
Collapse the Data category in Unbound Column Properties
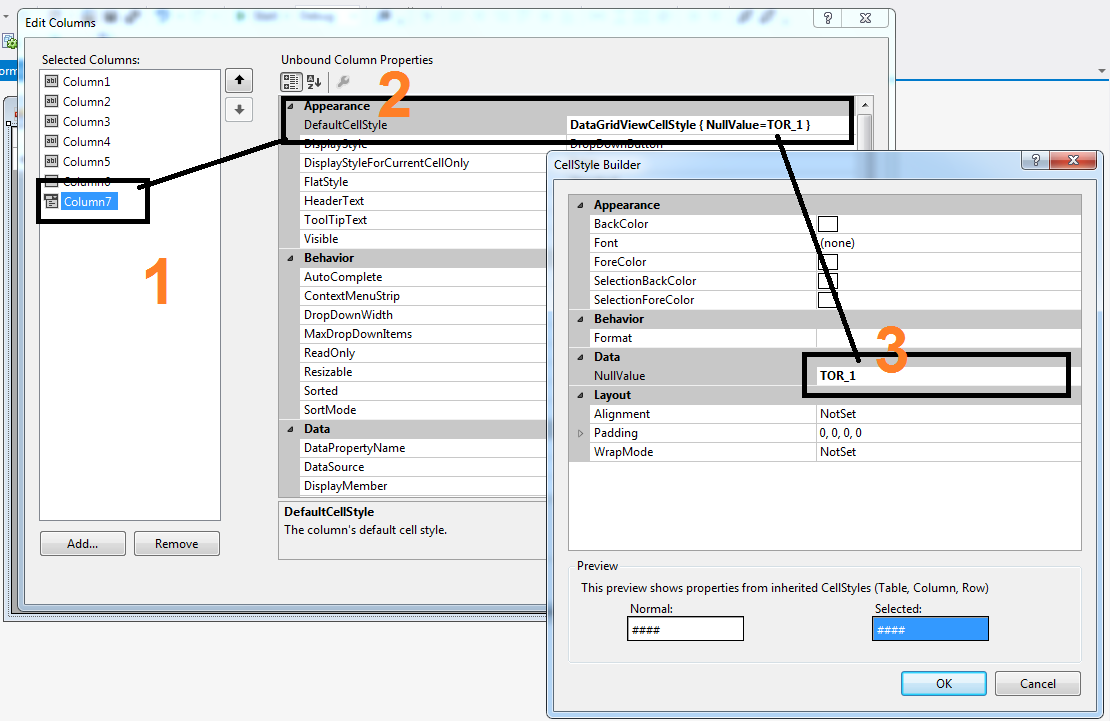[x=290, y=429]
